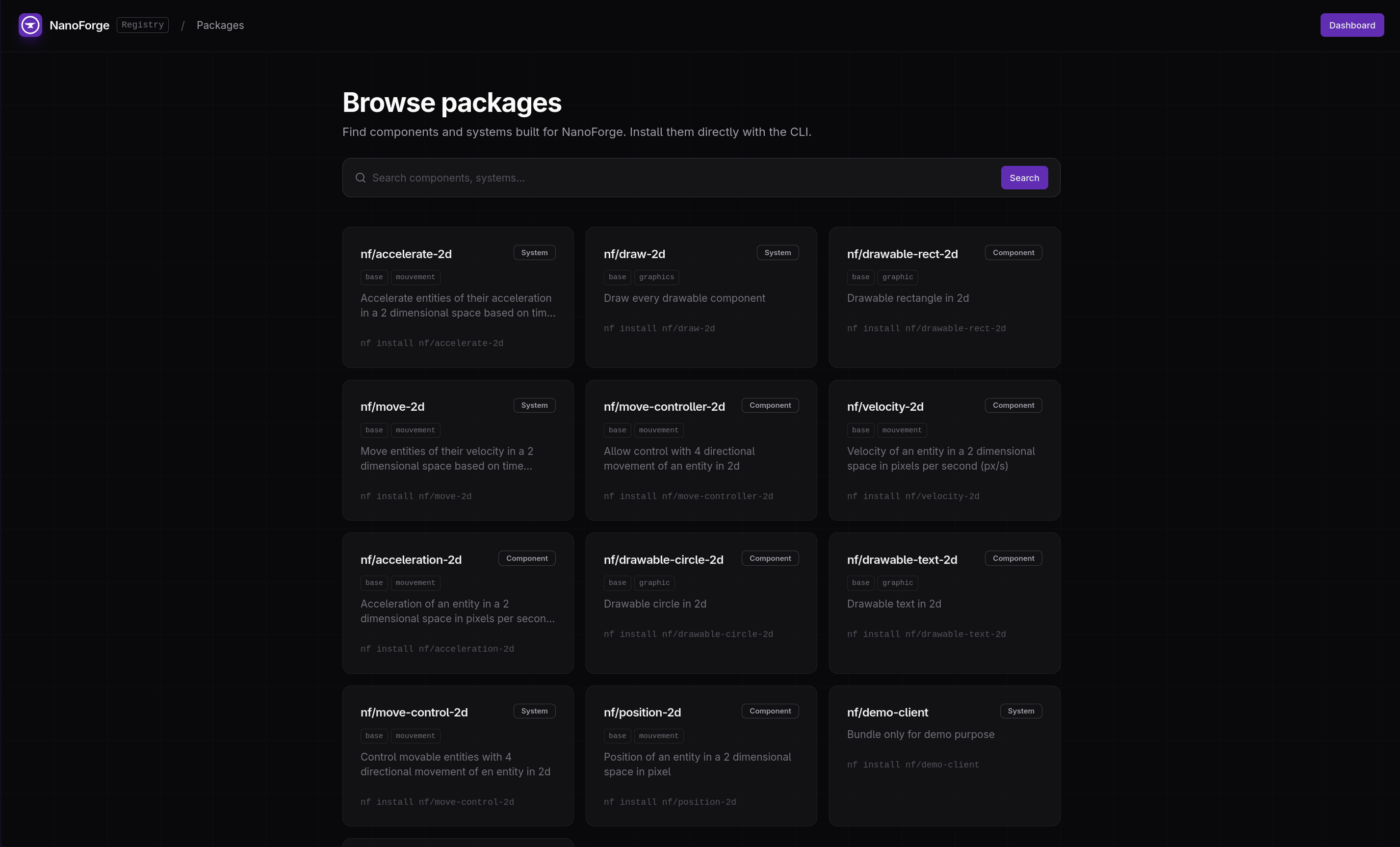Click 'nf install nf/move-controller-2d' command
This screenshot has height=847, width=1400.
tap(688, 497)
